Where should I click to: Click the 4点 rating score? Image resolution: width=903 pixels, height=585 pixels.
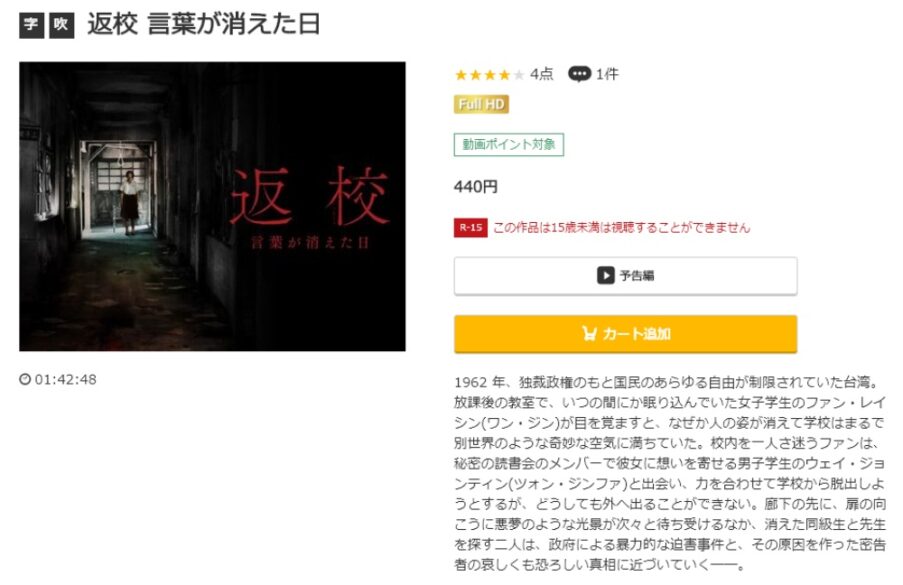542,74
